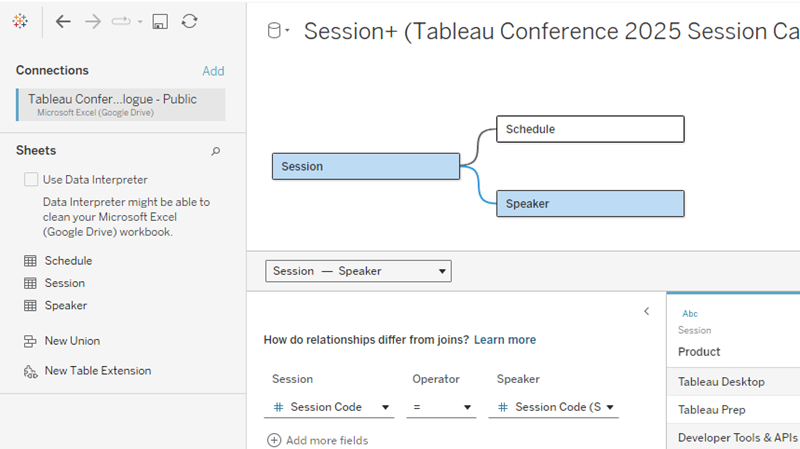Click the Save icon in toolbar

tap(159, 21)
